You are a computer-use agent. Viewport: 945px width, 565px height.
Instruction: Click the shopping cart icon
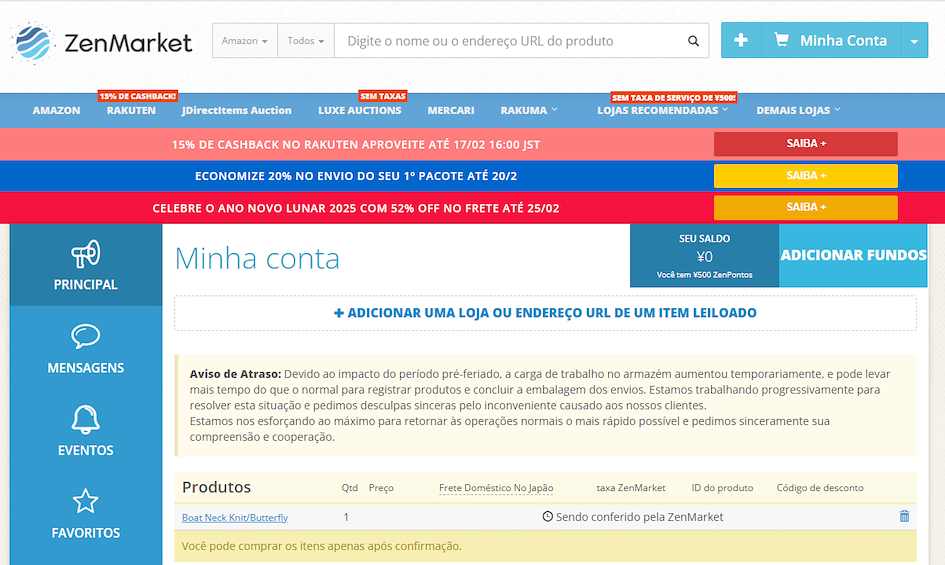coord(782,40)
